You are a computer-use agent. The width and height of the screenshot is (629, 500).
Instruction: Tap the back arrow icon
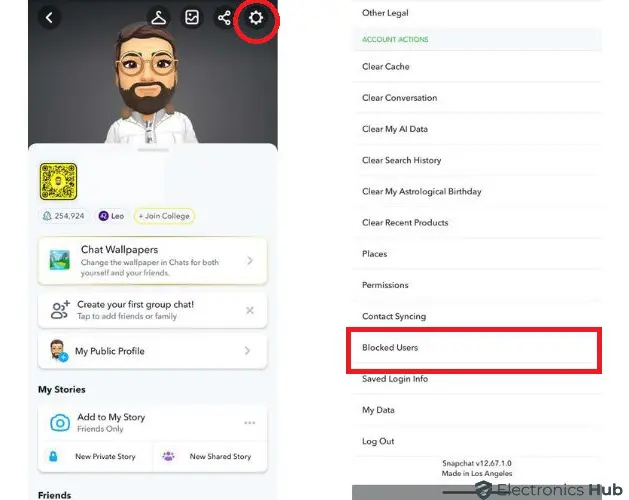coord(49,18)
